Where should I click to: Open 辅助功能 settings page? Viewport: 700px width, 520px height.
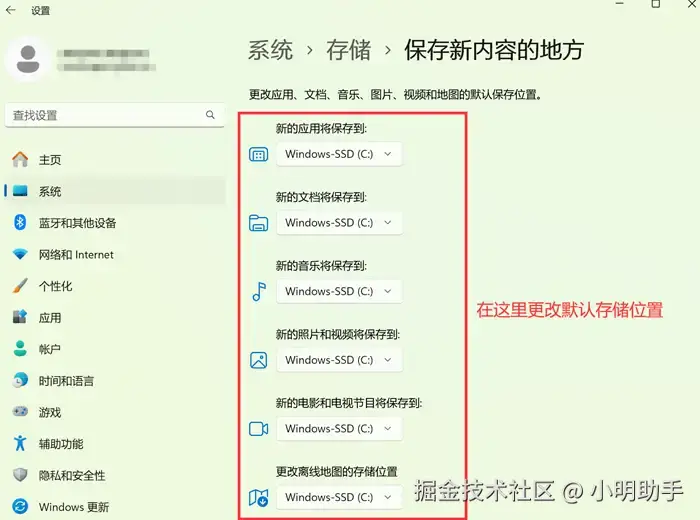click(x=115, y=444)
